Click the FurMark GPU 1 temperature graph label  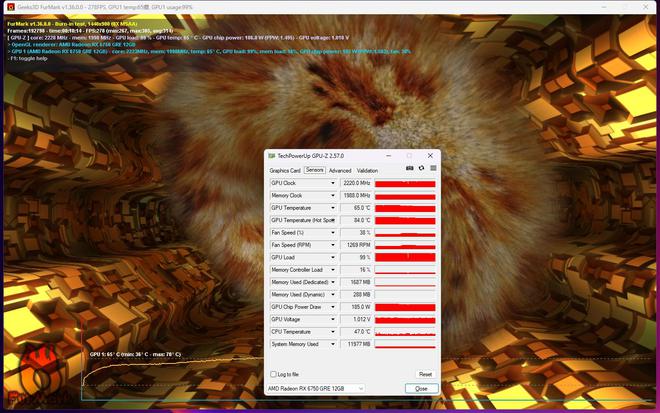click(x=135, y=354)
